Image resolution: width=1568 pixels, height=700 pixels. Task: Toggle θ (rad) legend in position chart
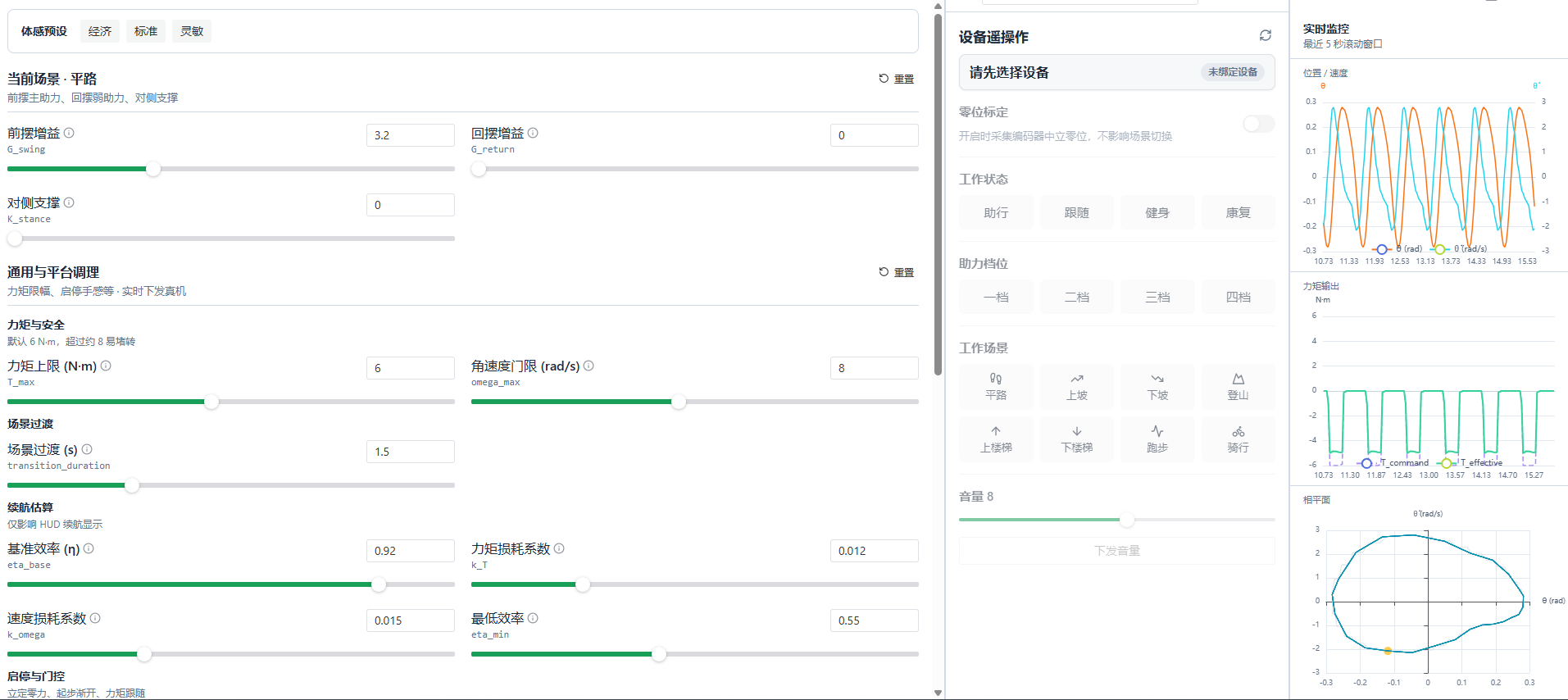[x=1398, y=248]
